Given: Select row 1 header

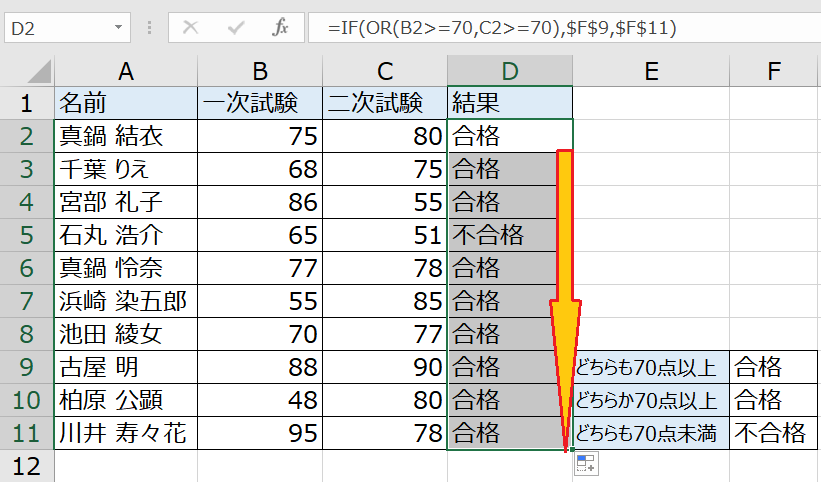Looking at the screenshot, I should tap(26, 103).
